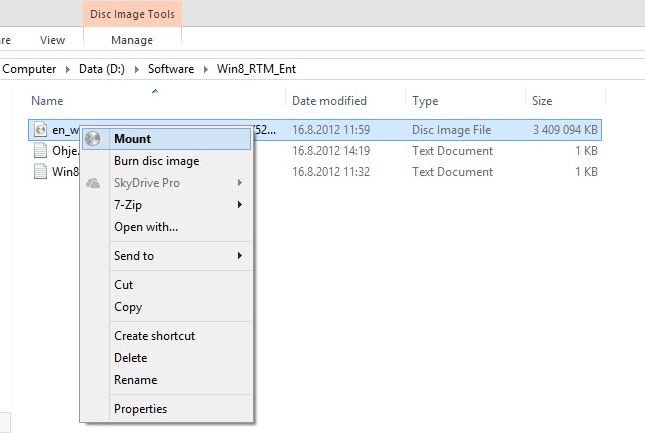Click the Win8 text document icon
Viewport: 645px width, 433px height.
tap(40, 172)
